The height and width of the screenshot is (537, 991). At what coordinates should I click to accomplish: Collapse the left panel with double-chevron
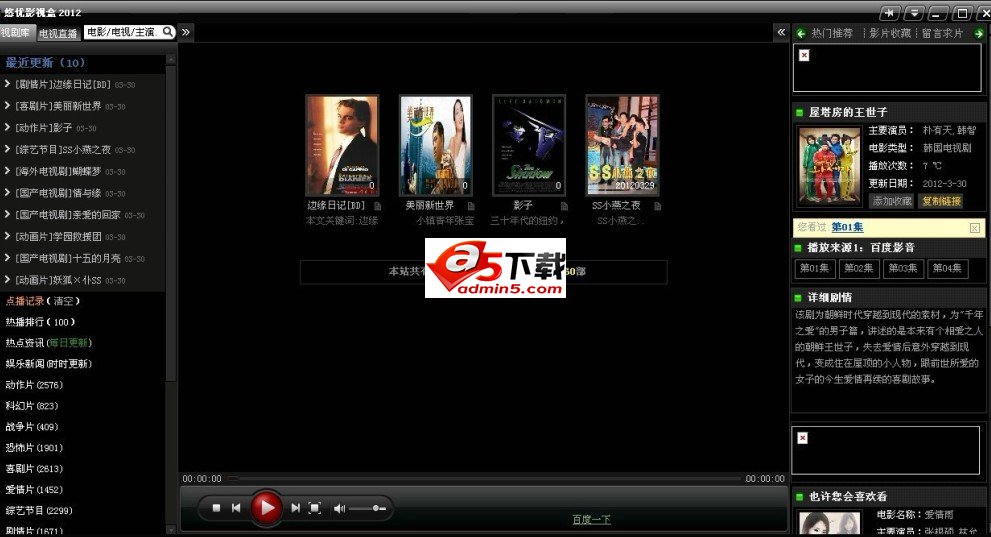(186, 32)
